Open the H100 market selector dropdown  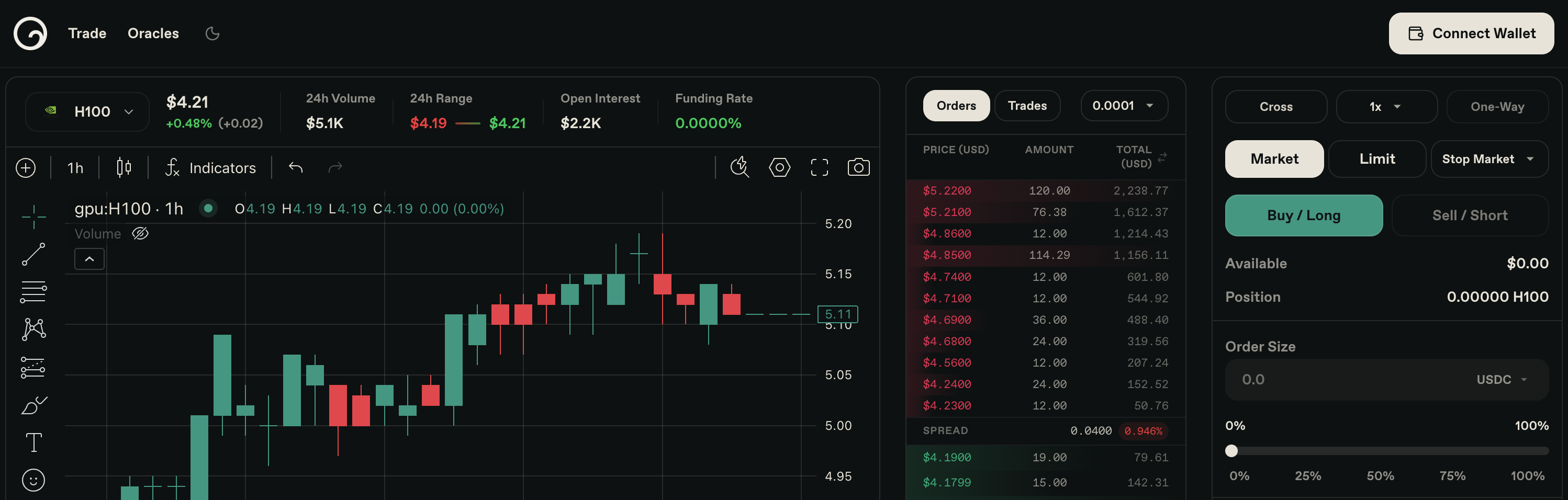click(86, 111)
